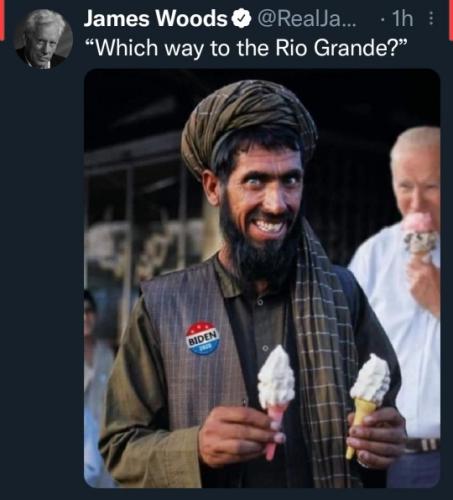453x500 pixels.
Task: Click the @RealJa... username handle
Action: click(x=305, y=19)
